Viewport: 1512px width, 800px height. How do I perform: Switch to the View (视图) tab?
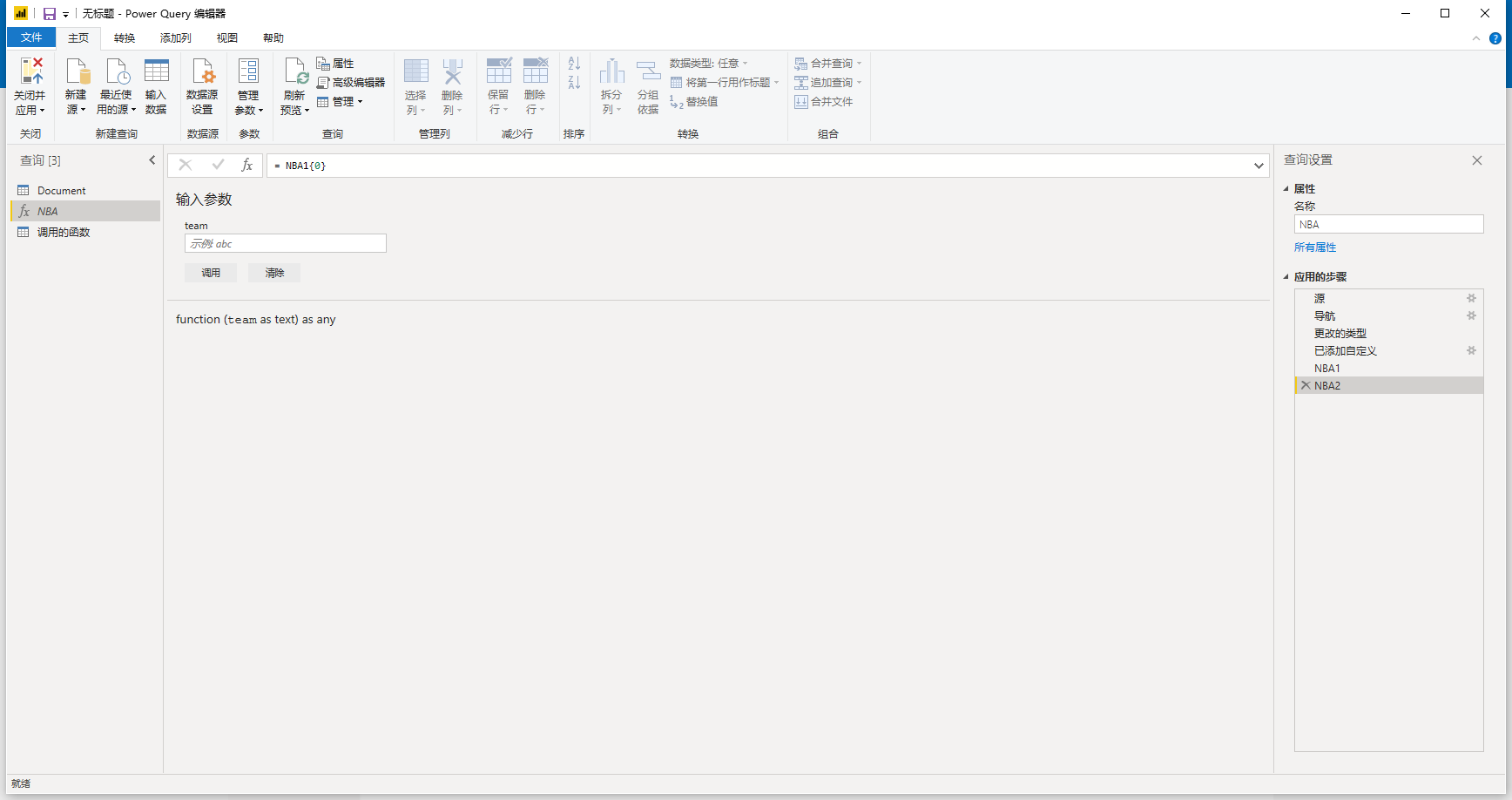point(227,38)
